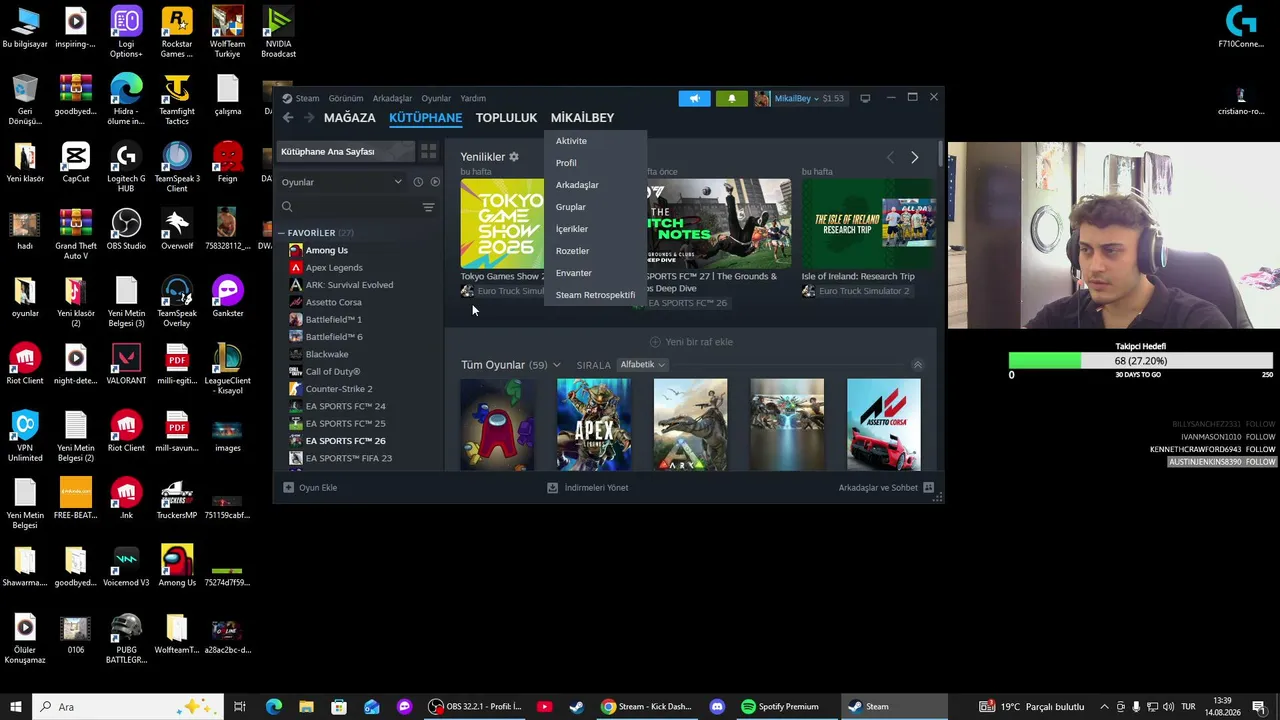This screenshot has height=720, width=1280.
Task: Select the TeamSpeak 3 Client desktop icon
Action: [177, 167]
